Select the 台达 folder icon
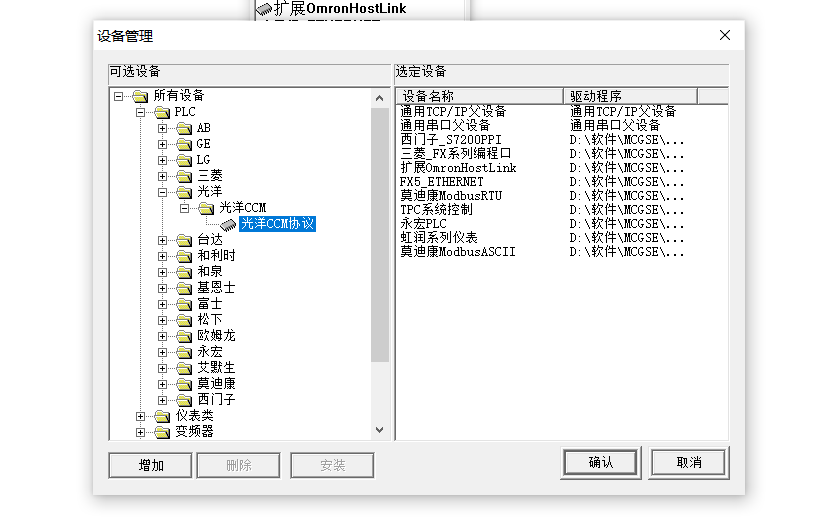This screenshot has height=530, width=832. (183, 240)
